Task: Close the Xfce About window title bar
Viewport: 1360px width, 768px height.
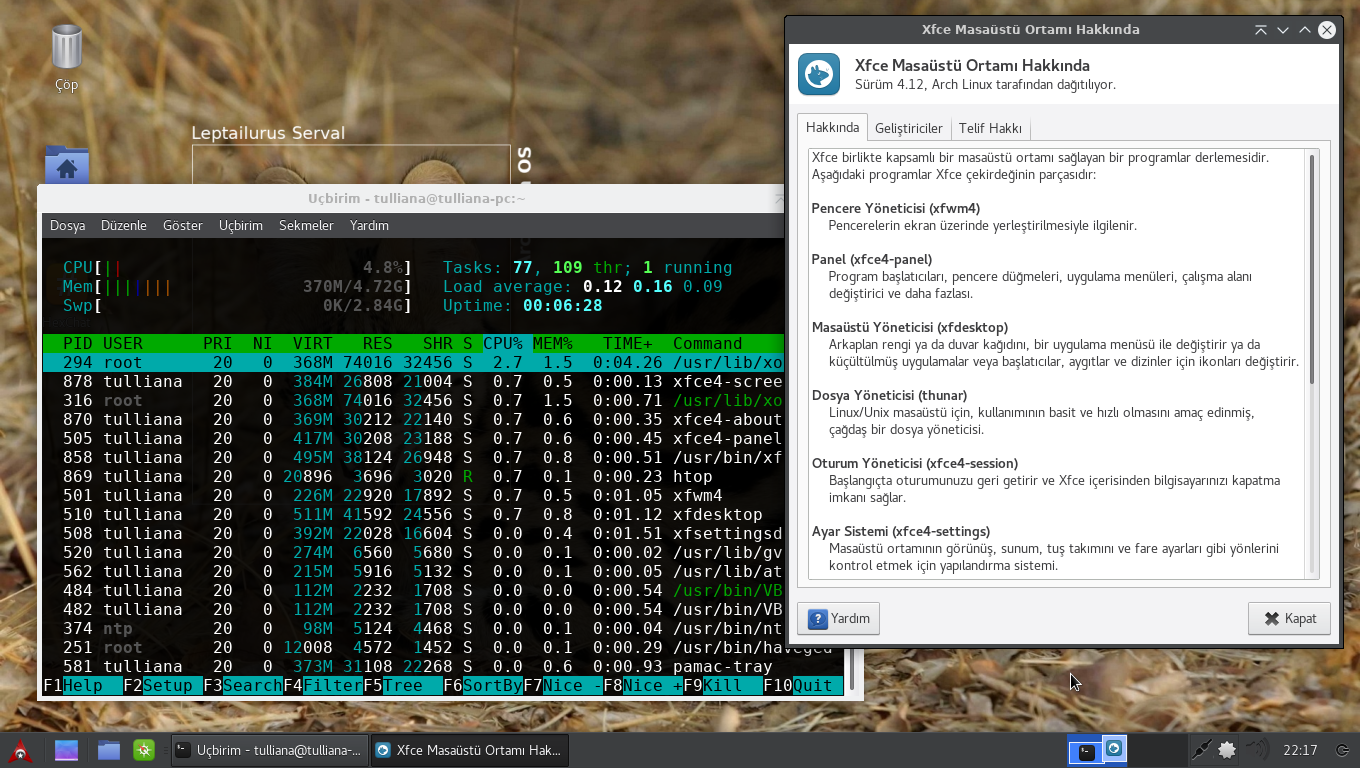Action: click(x=1327, y=30)
